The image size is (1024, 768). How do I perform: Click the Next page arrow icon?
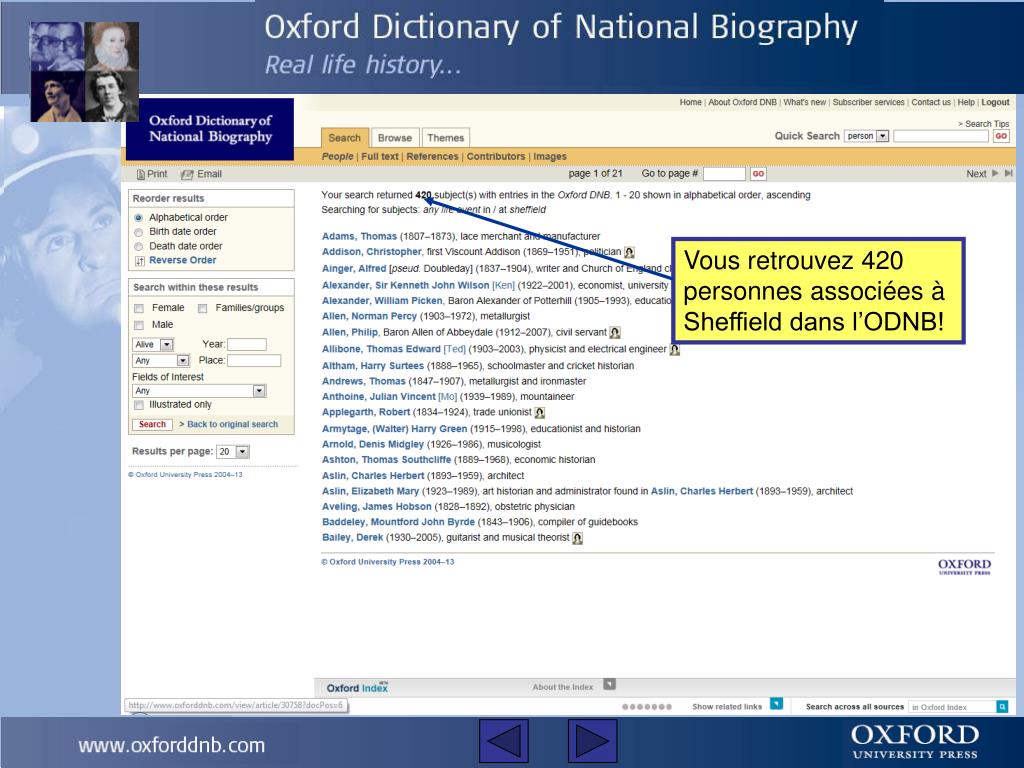[x=995, y=174]
